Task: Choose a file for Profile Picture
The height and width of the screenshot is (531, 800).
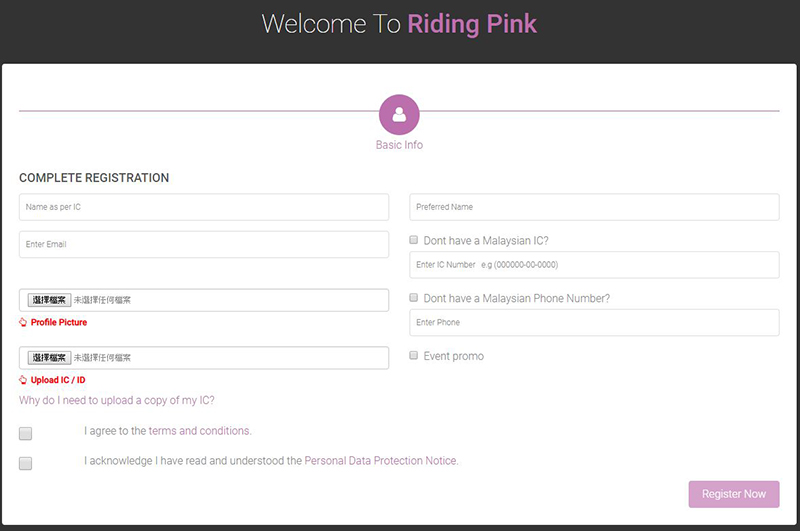Action: coord(49,300)
